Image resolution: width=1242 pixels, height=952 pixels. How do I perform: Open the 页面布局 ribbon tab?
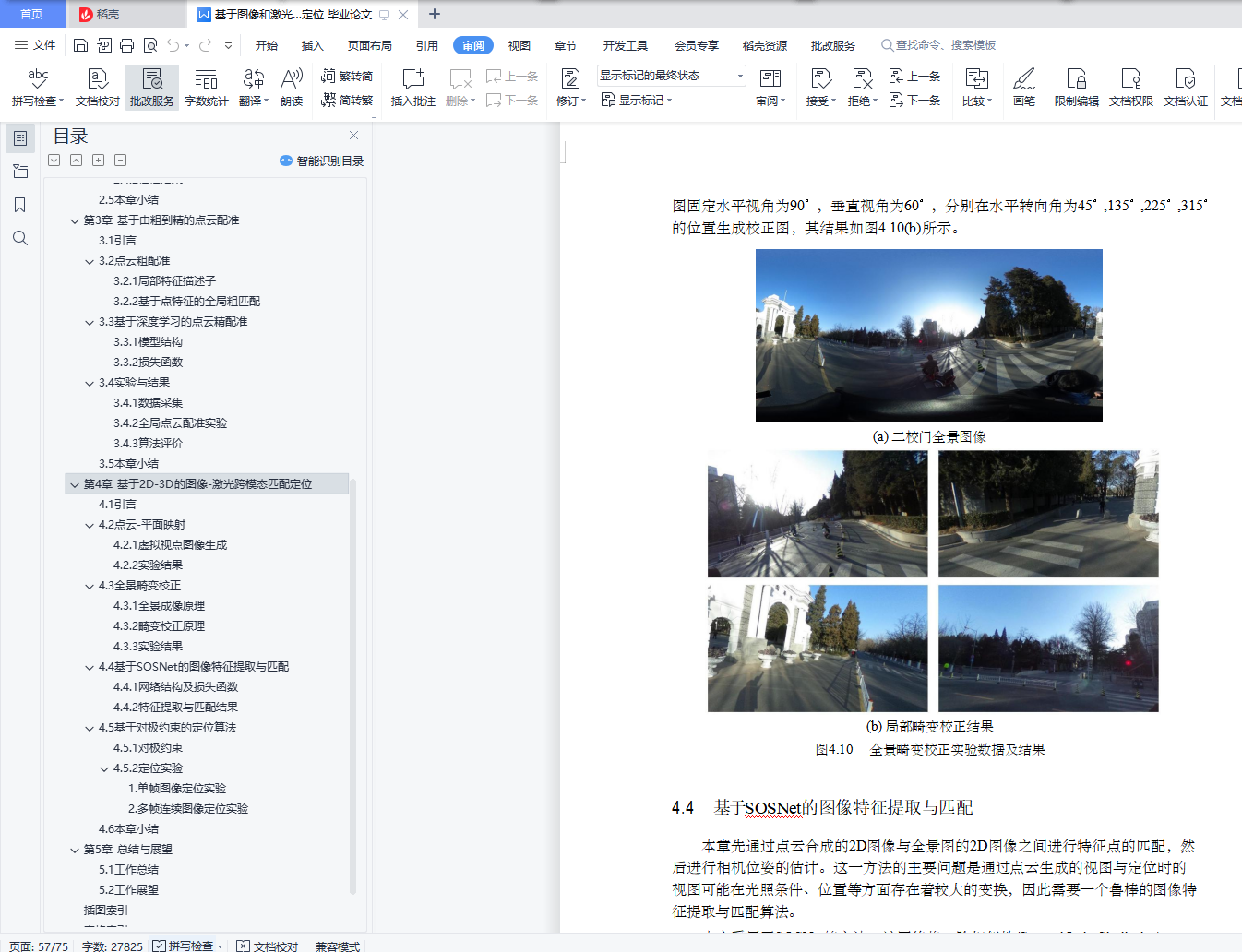370,45
